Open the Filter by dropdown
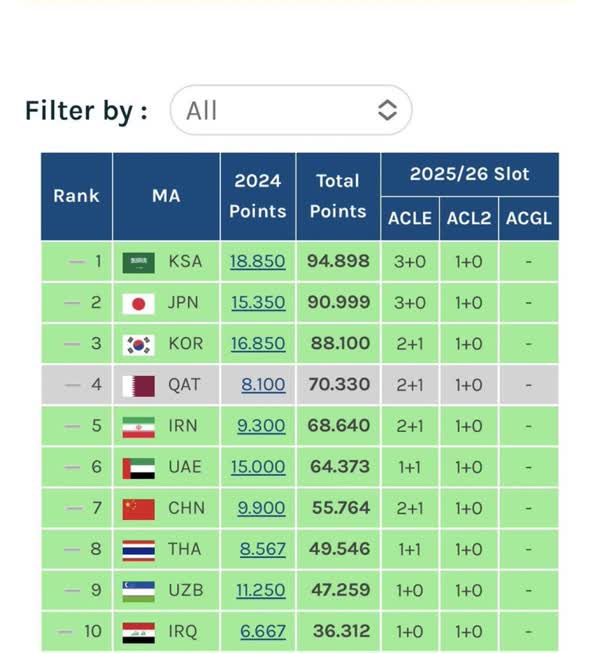Screen dimensions: 600x653 [291, 110]
